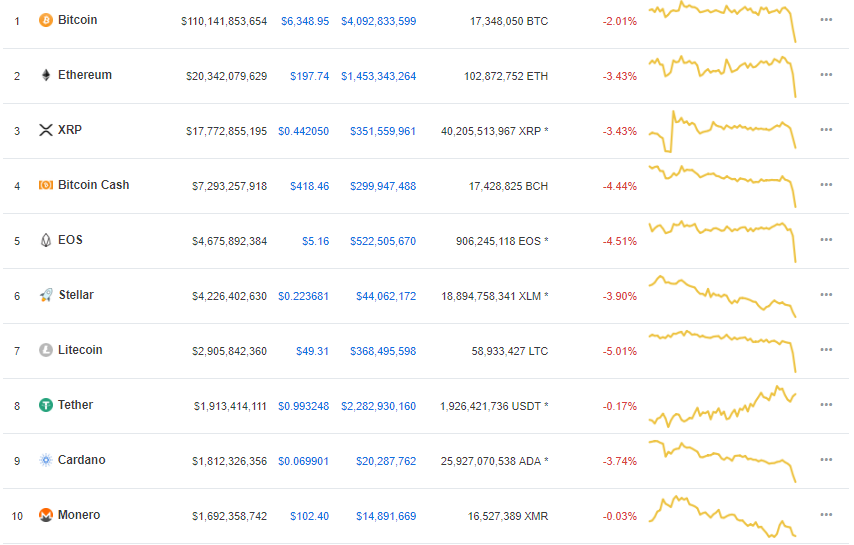View the Tether 7-day price sparkline
This screenshot has height=545, width=854.
coord(722,404)
